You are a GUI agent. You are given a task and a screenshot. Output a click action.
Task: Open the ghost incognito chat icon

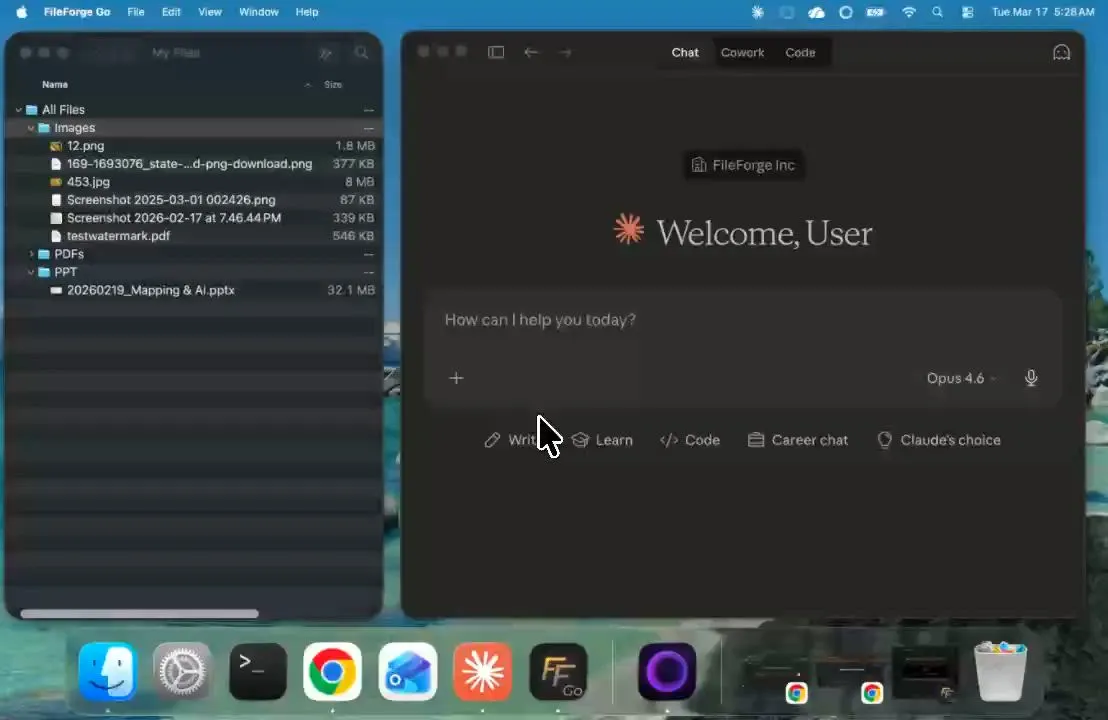tap(1061, 52)
